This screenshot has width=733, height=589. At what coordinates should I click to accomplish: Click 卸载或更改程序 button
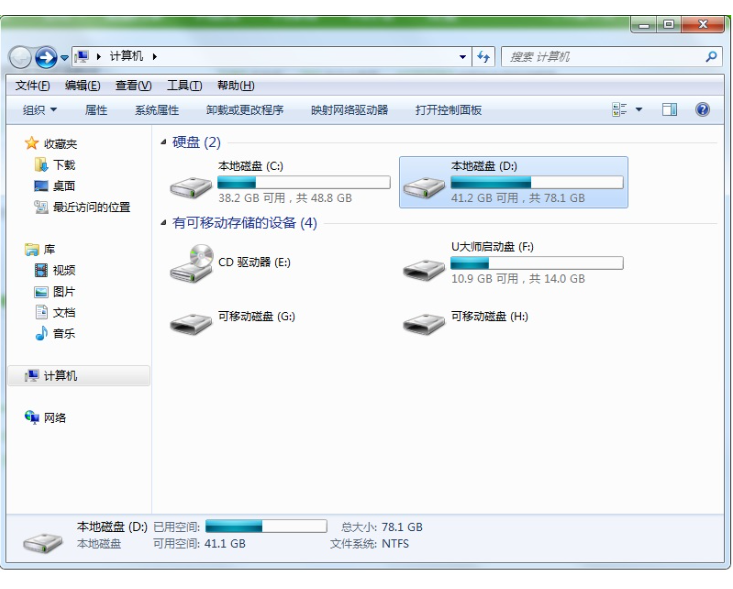pyautogui.click(x=245, y=110)
